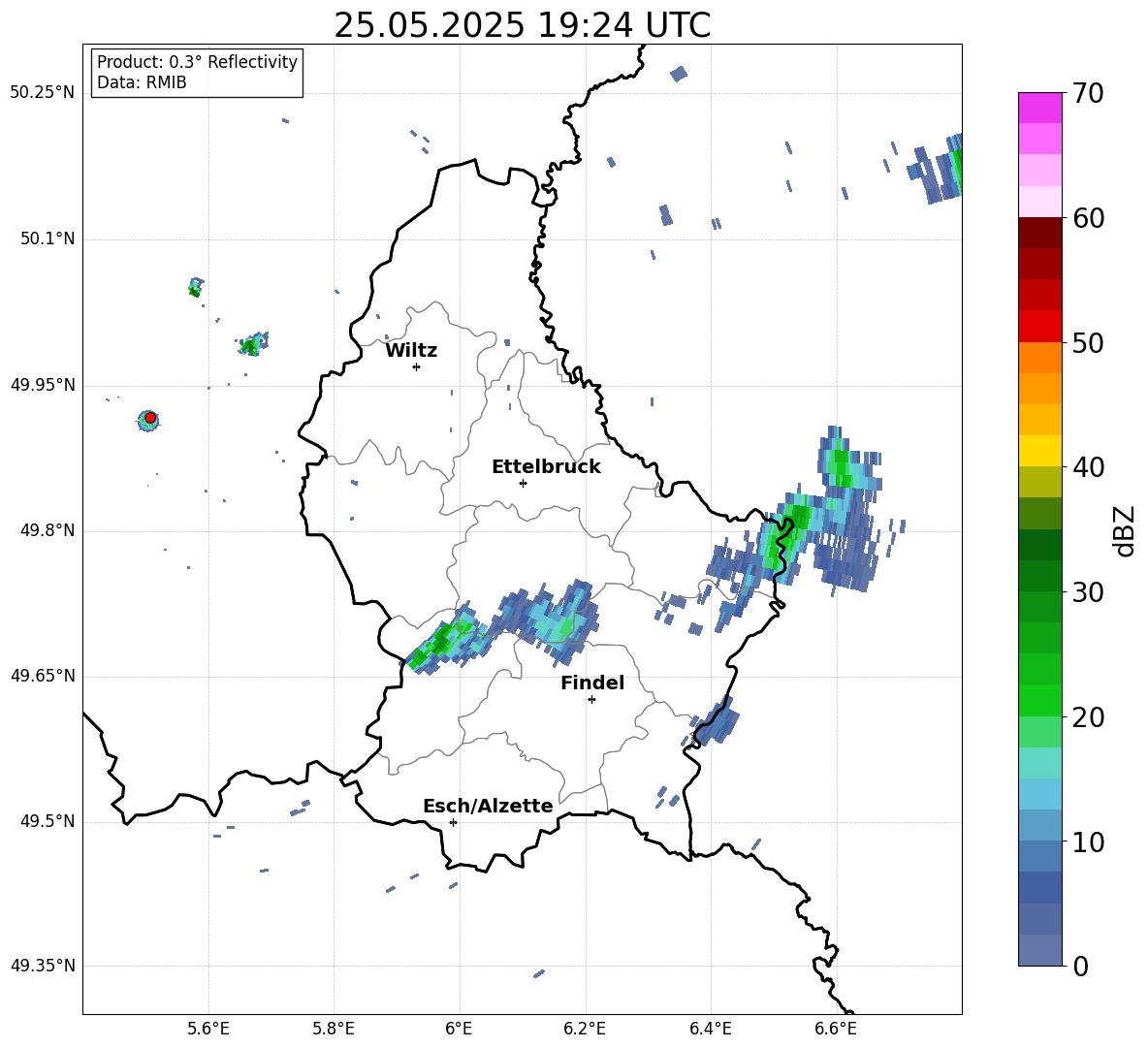Click the colorbar value 30
Viewport: 1148px width, 1048px height.
click(1088, 592)
